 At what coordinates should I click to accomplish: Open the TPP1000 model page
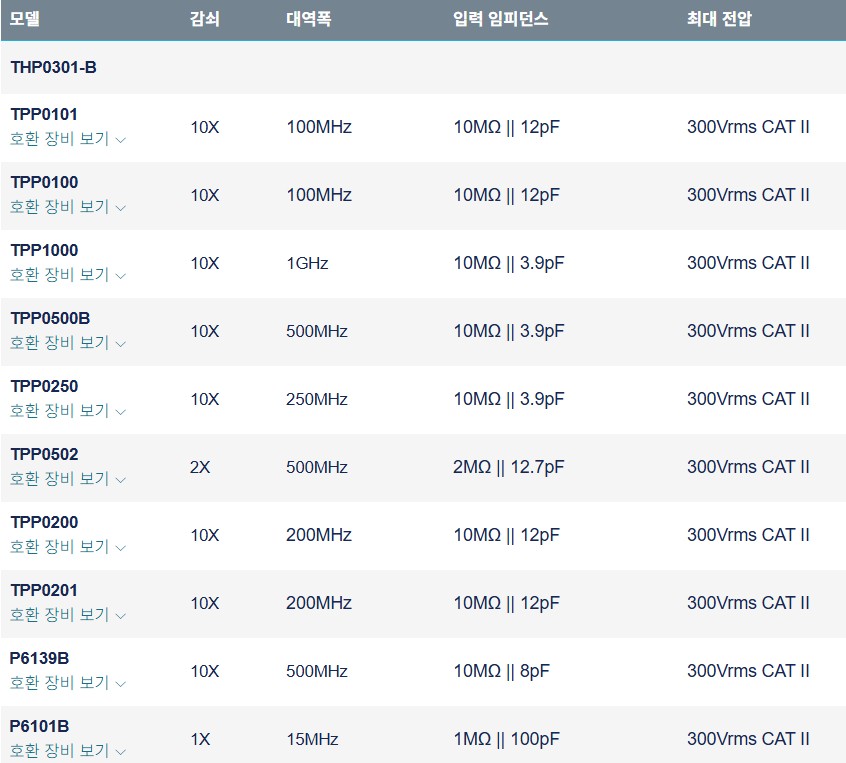click(x=44, y=250)
